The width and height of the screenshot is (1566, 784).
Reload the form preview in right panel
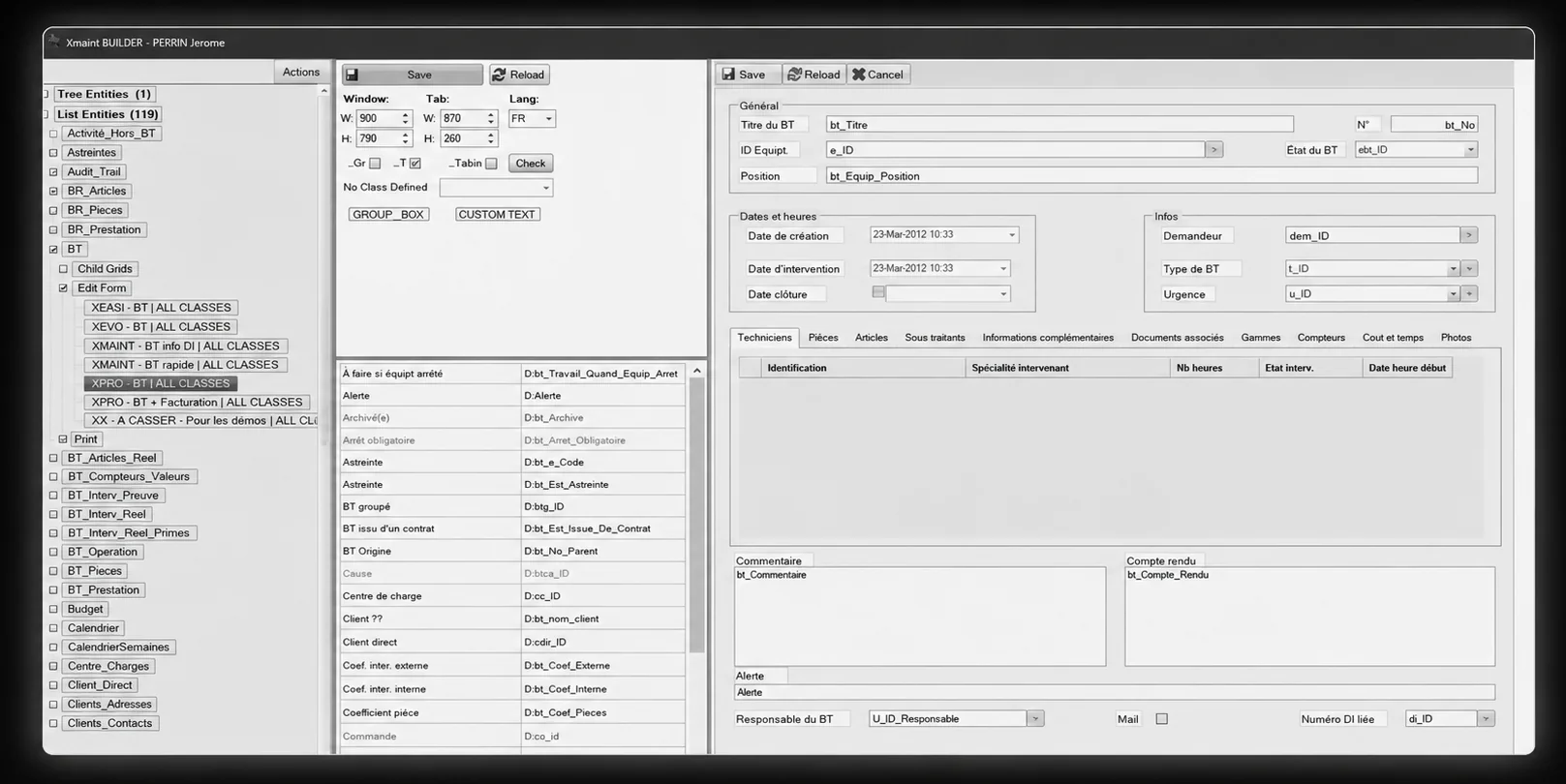click(x=814, y=75)
